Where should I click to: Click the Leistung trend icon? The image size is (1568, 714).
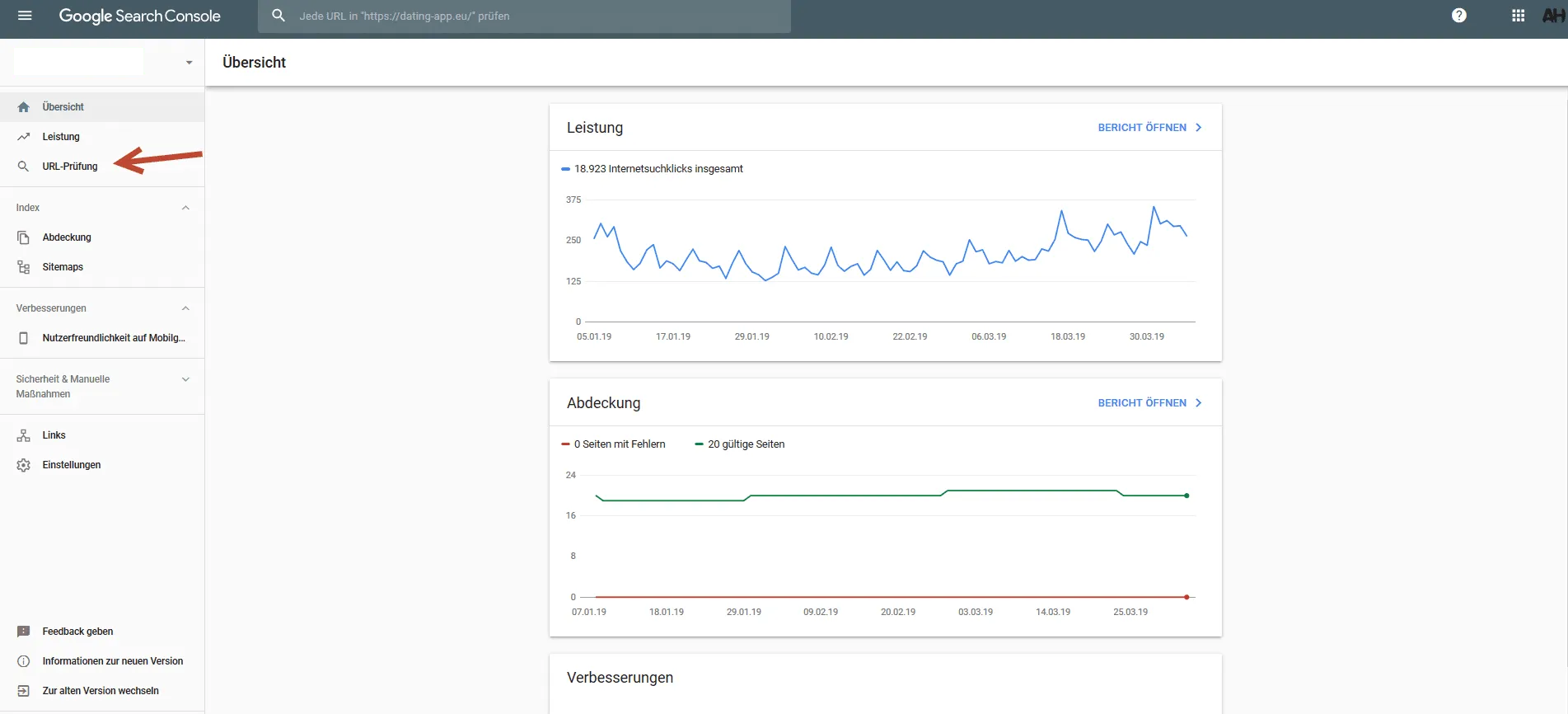pos(24,137)
